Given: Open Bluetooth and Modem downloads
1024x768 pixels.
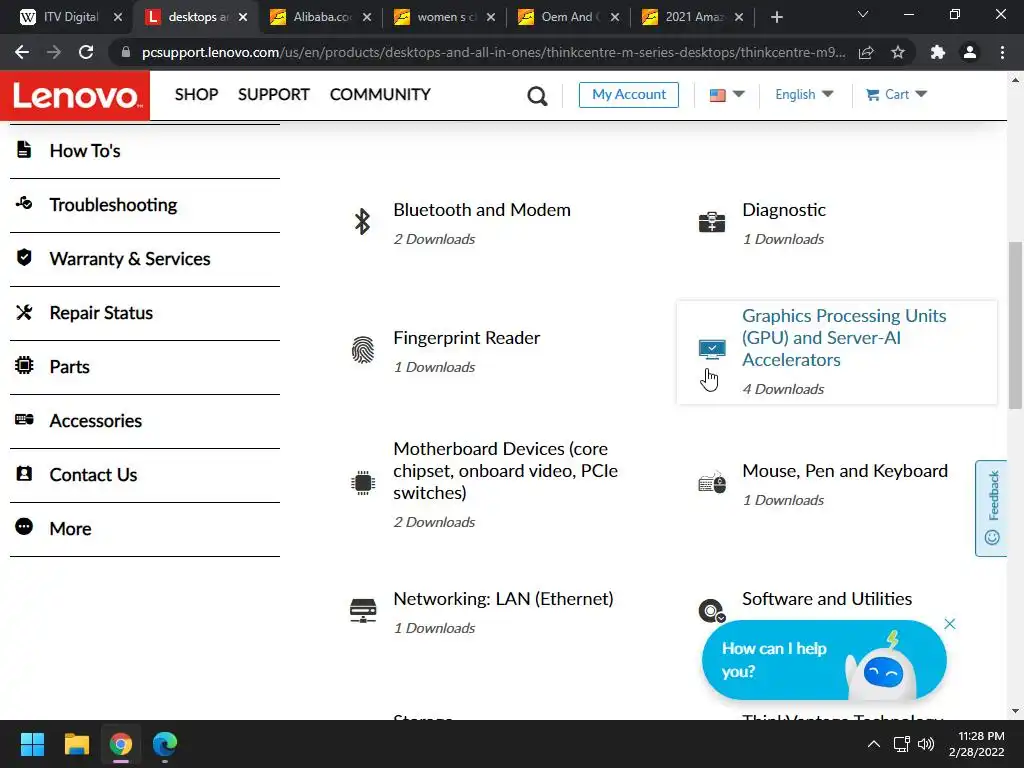Looking at the screenshot, I should point(482,210).
